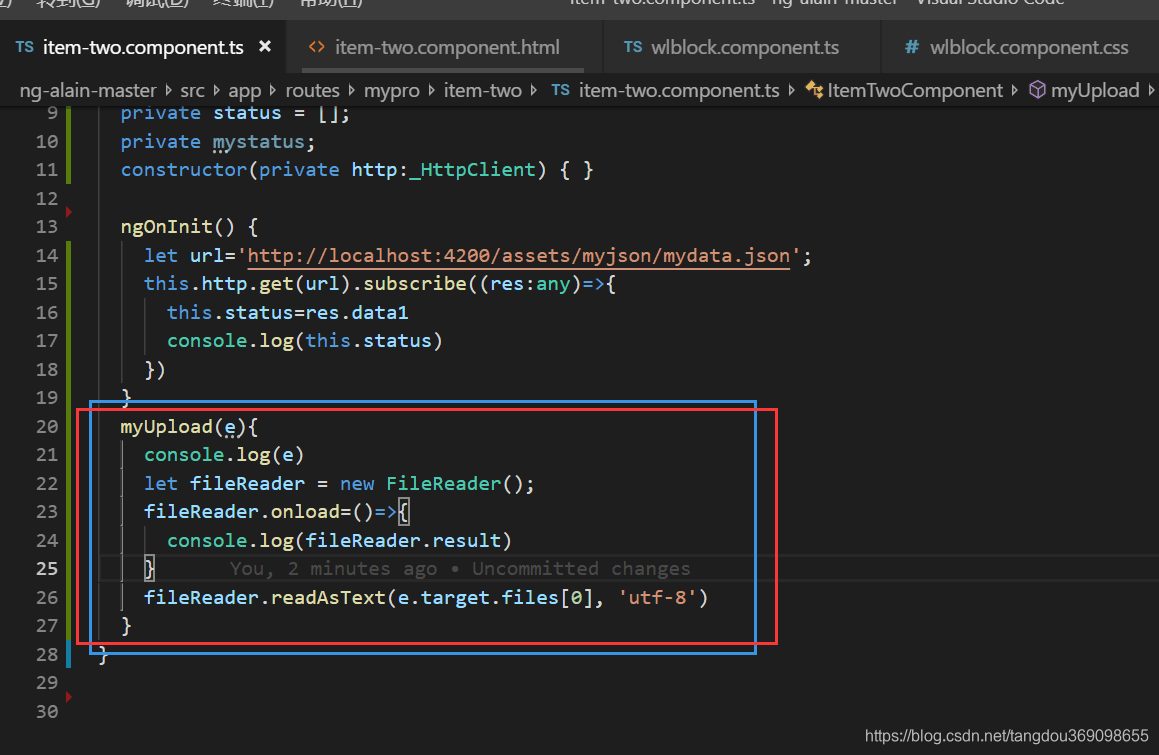This screenshot has height=755, width=1159.
Task: Click the method cube icon beside myUpload
Action: [x=1038, y=90]
